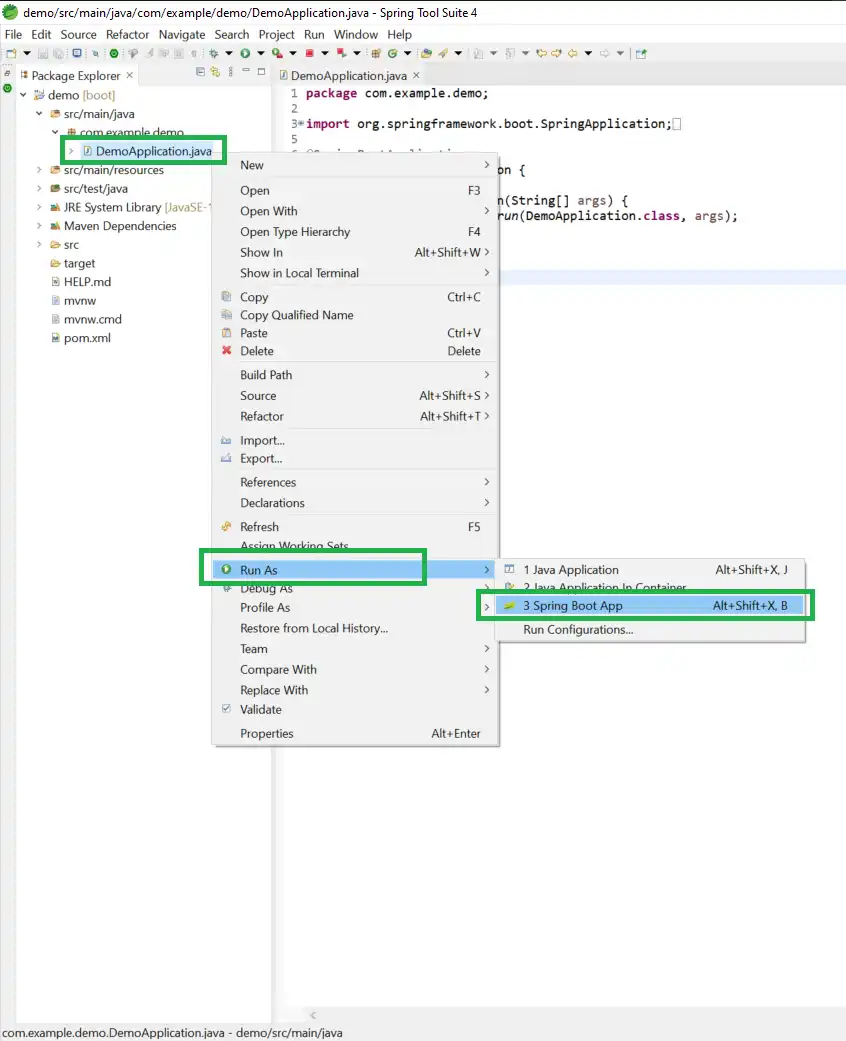Image resolution: width=846 pixels, height=1041 pixels.
Task: Click Run Configurations... in the submenu
Action: coord(577,630)
